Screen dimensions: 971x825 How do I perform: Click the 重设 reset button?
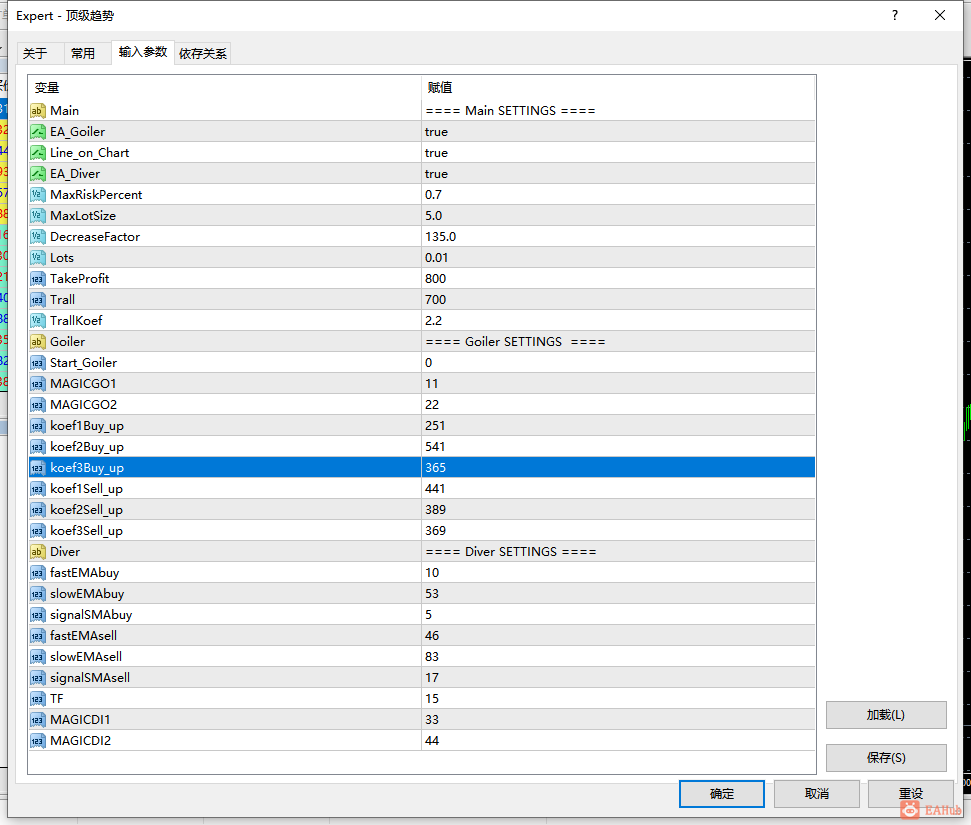tap(910, 793)
